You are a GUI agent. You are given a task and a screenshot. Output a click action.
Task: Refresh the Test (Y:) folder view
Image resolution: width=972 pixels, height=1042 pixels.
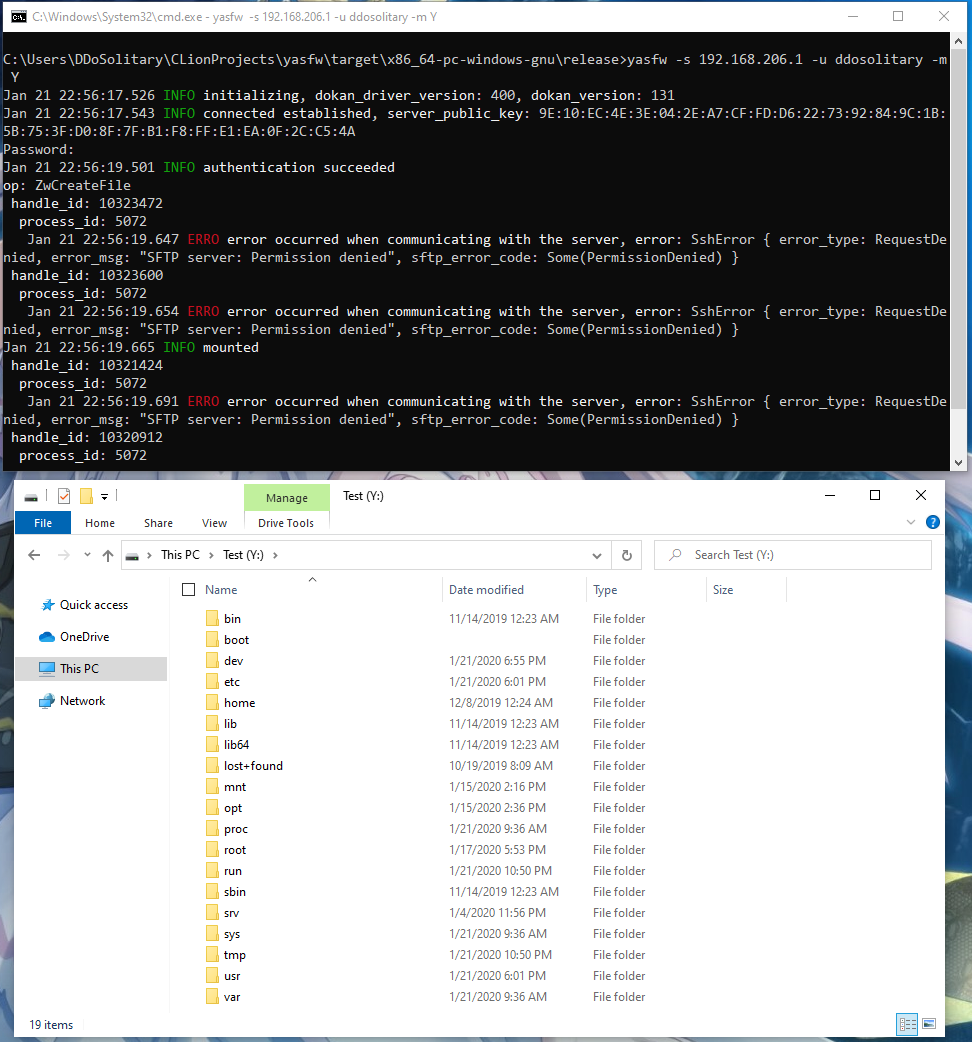tap(627, 556)
